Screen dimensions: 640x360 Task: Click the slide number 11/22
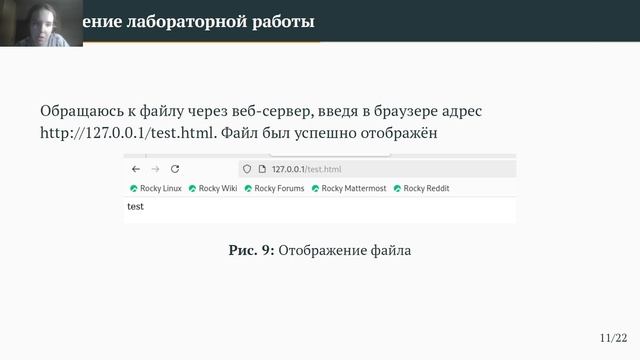(x=613, y=338)
